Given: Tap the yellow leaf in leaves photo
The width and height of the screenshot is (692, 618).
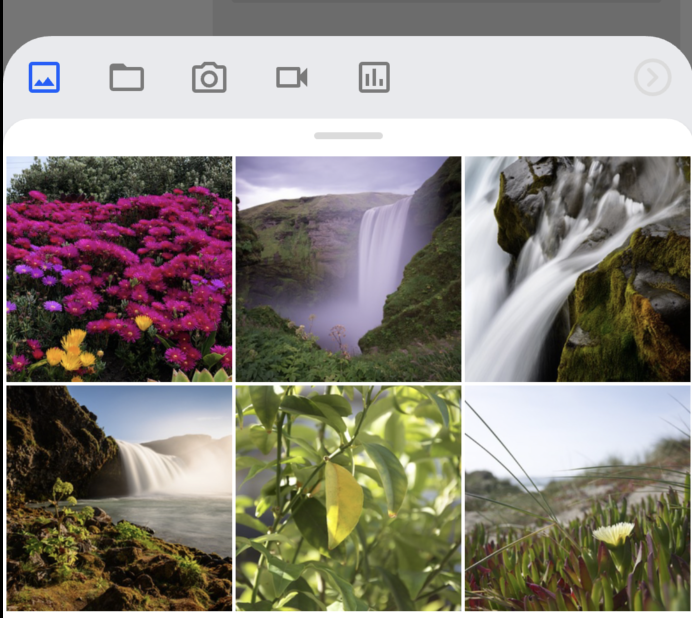Looking at the screenshot, I should click(343, 502).
